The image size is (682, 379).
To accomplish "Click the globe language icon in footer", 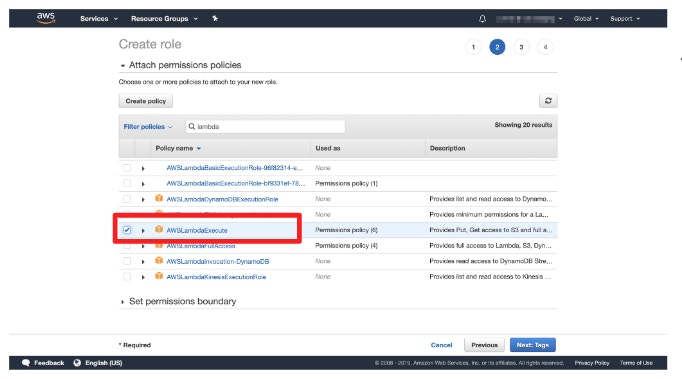I will click(77, 363).
